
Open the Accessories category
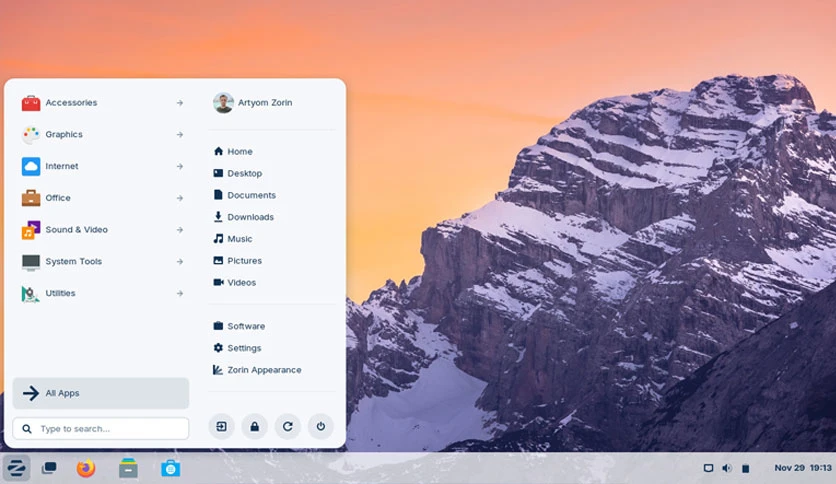(x=101, y=103)
